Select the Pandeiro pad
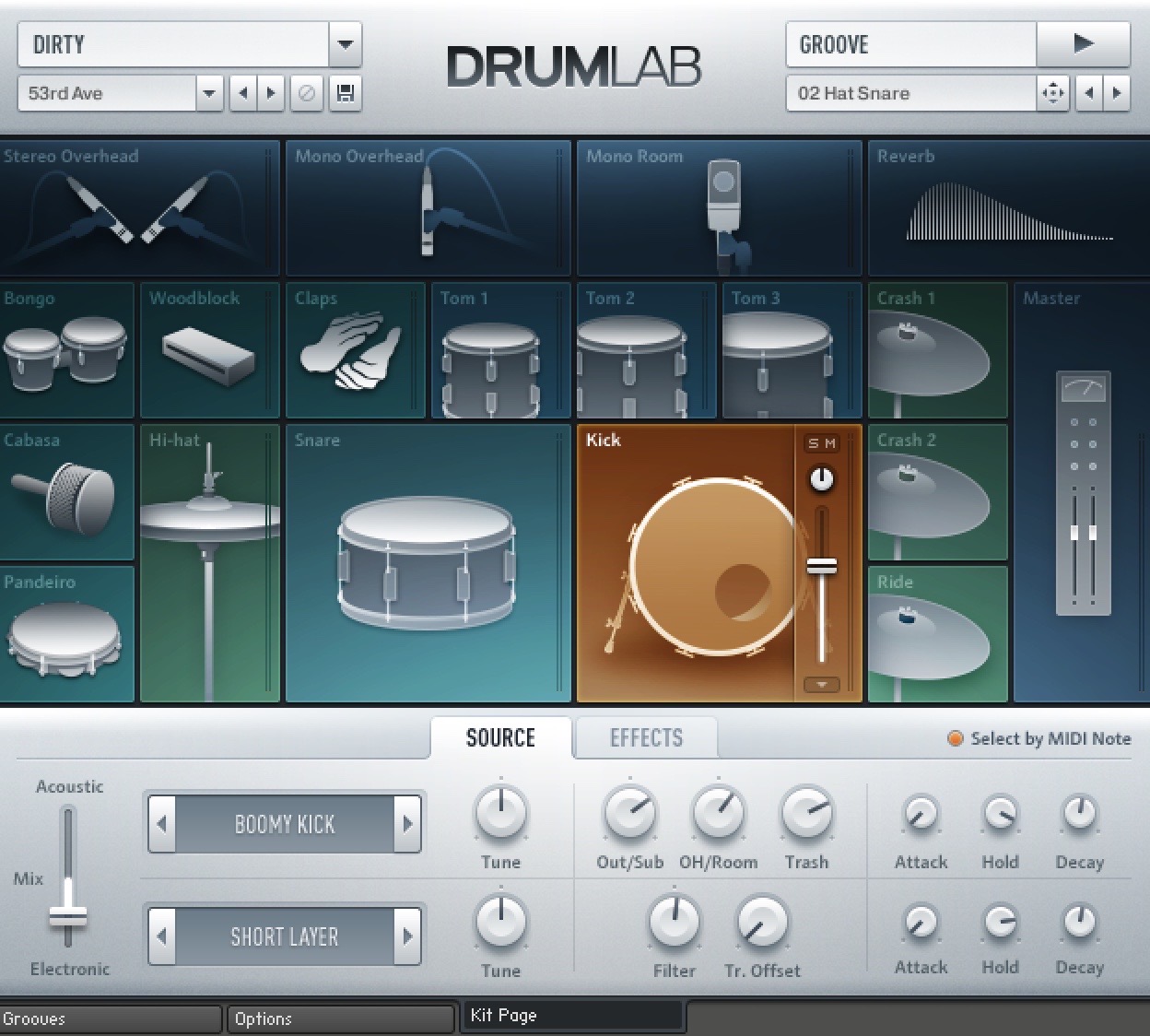The width and height of the screenshot is (1150, 1036). [67, 634]
